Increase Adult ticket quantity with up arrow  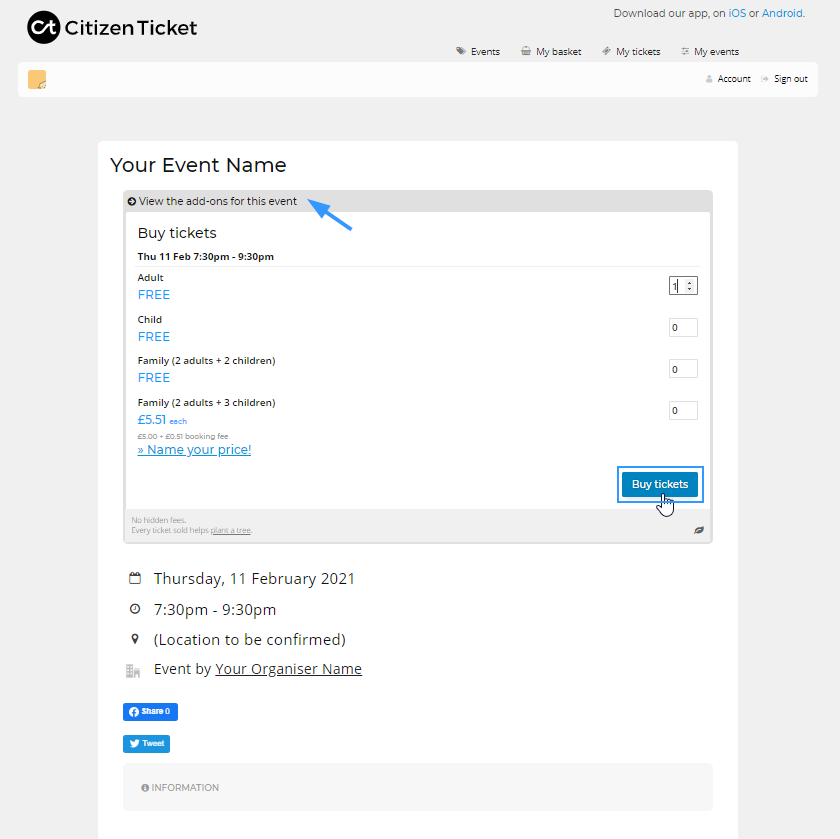(689, 282)
